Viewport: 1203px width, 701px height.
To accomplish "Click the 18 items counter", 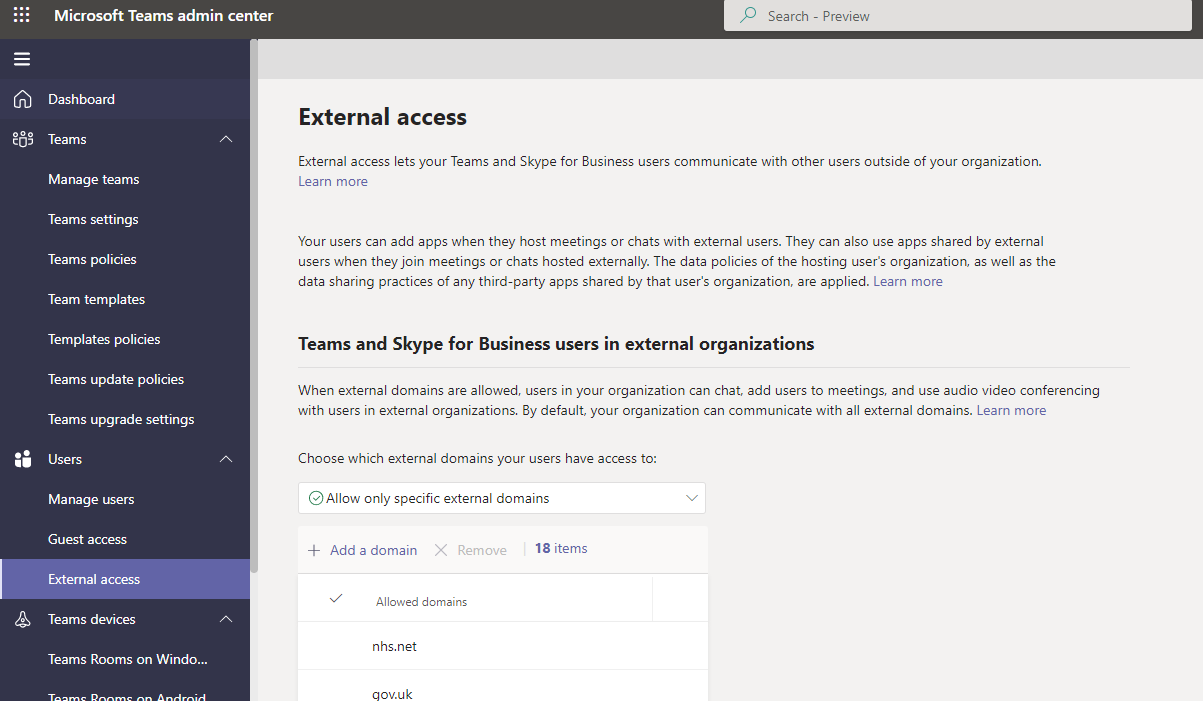I will tap(560, 548).
